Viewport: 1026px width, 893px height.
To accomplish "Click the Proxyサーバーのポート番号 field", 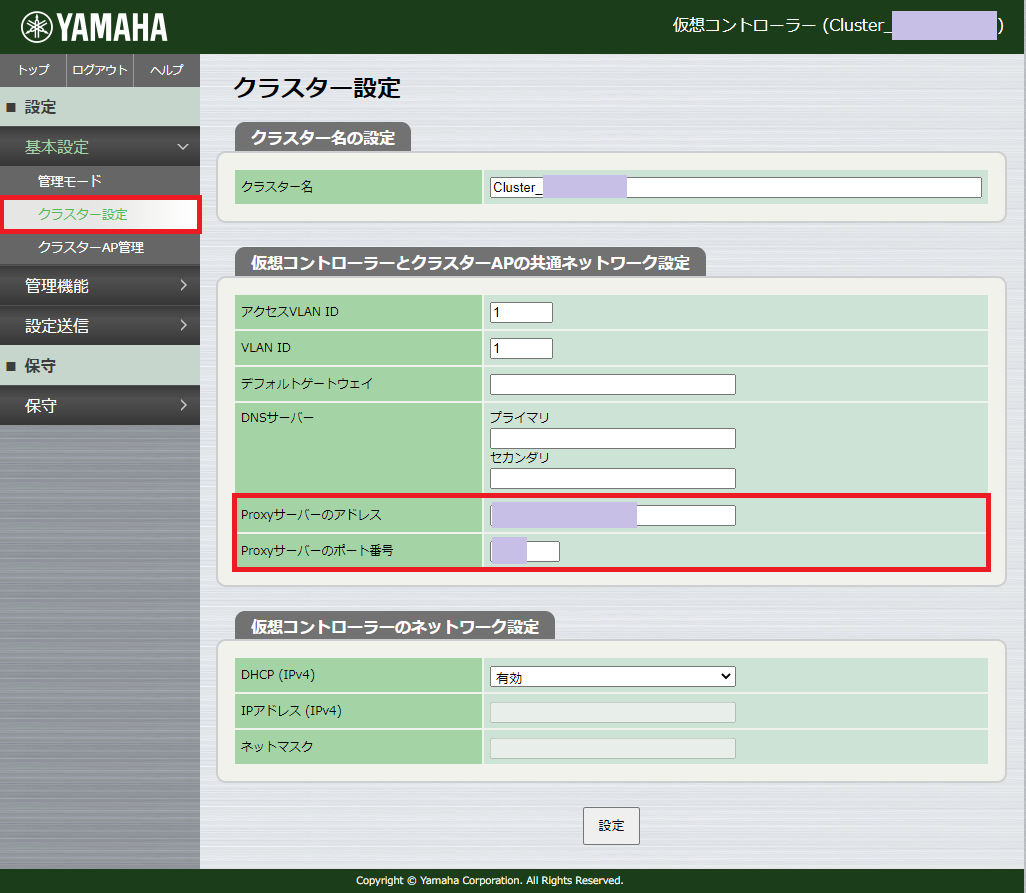I will click(525, 550).
